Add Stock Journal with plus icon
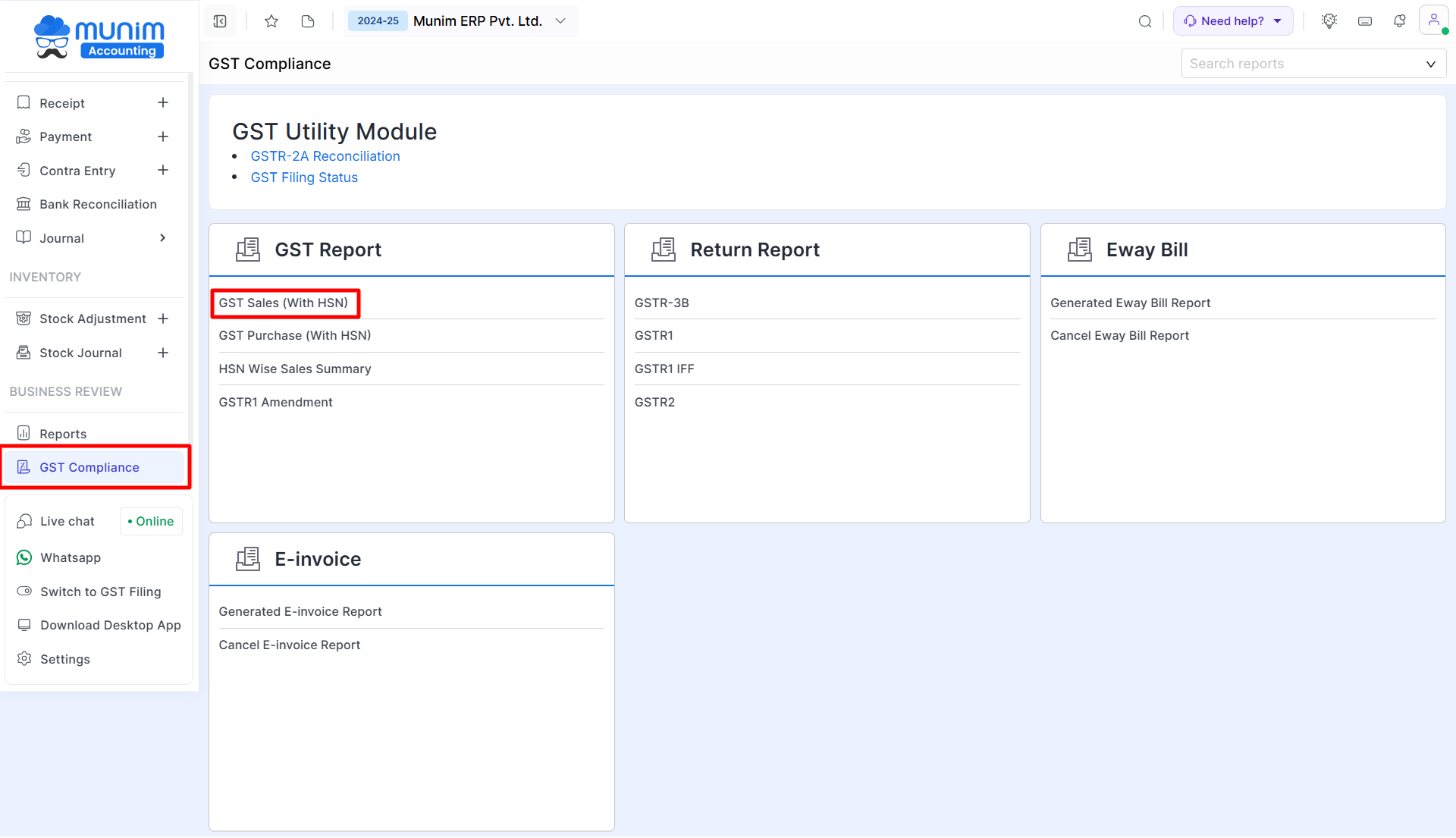The image size is (1456, 838). coord(163,353)
